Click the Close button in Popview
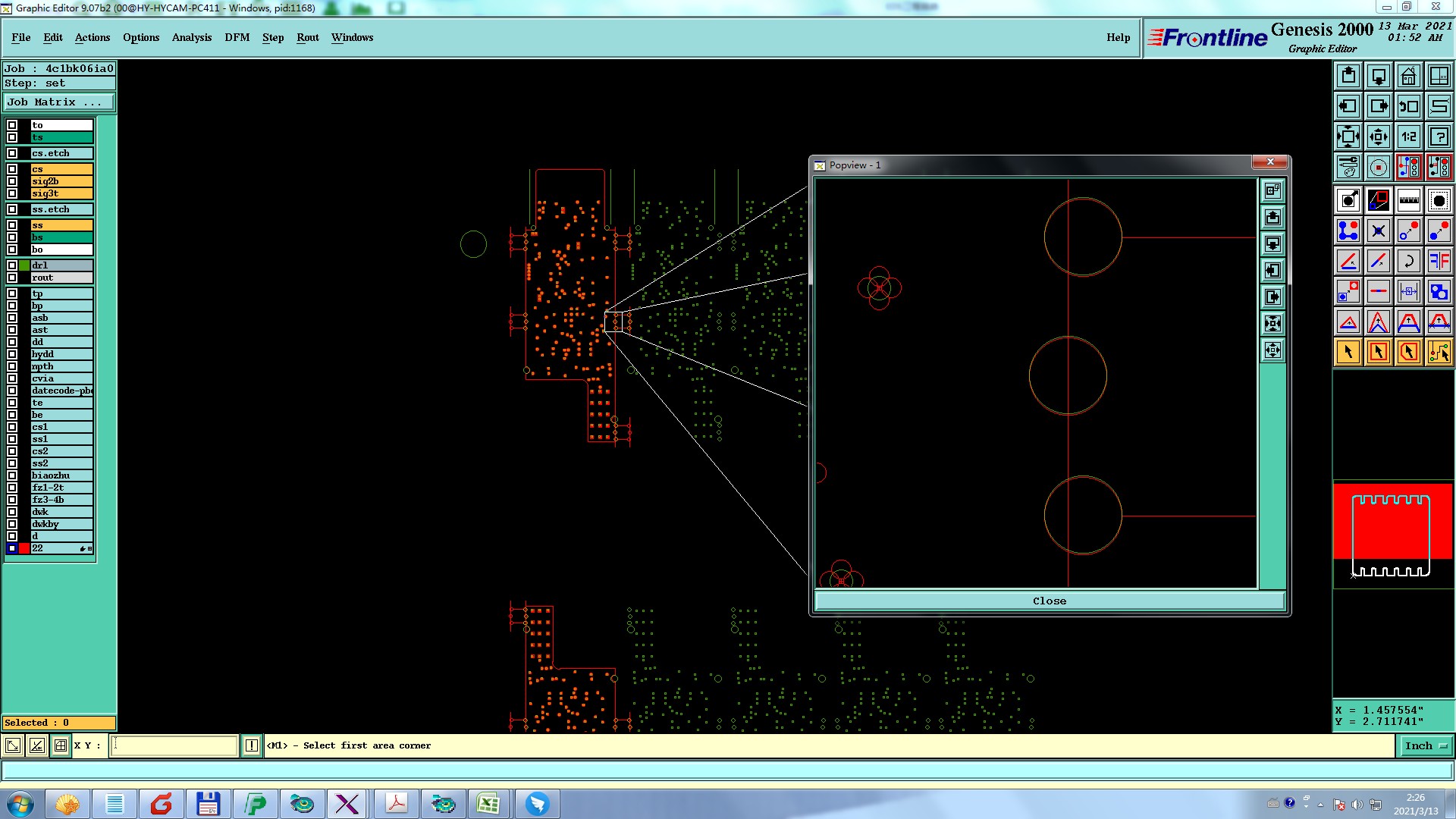 [1049, 601]
